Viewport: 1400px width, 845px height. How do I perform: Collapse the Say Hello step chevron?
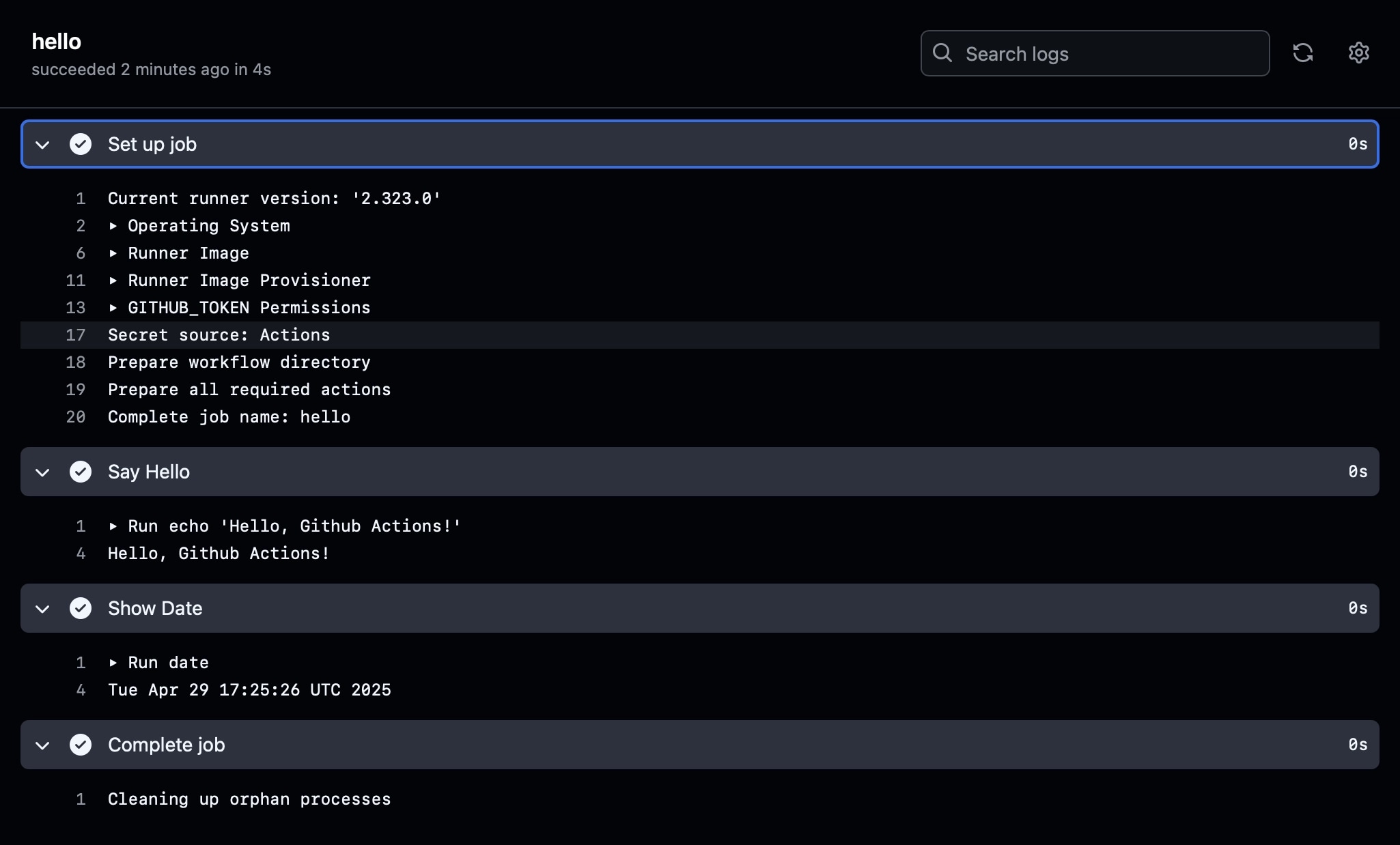click(42, 472)
